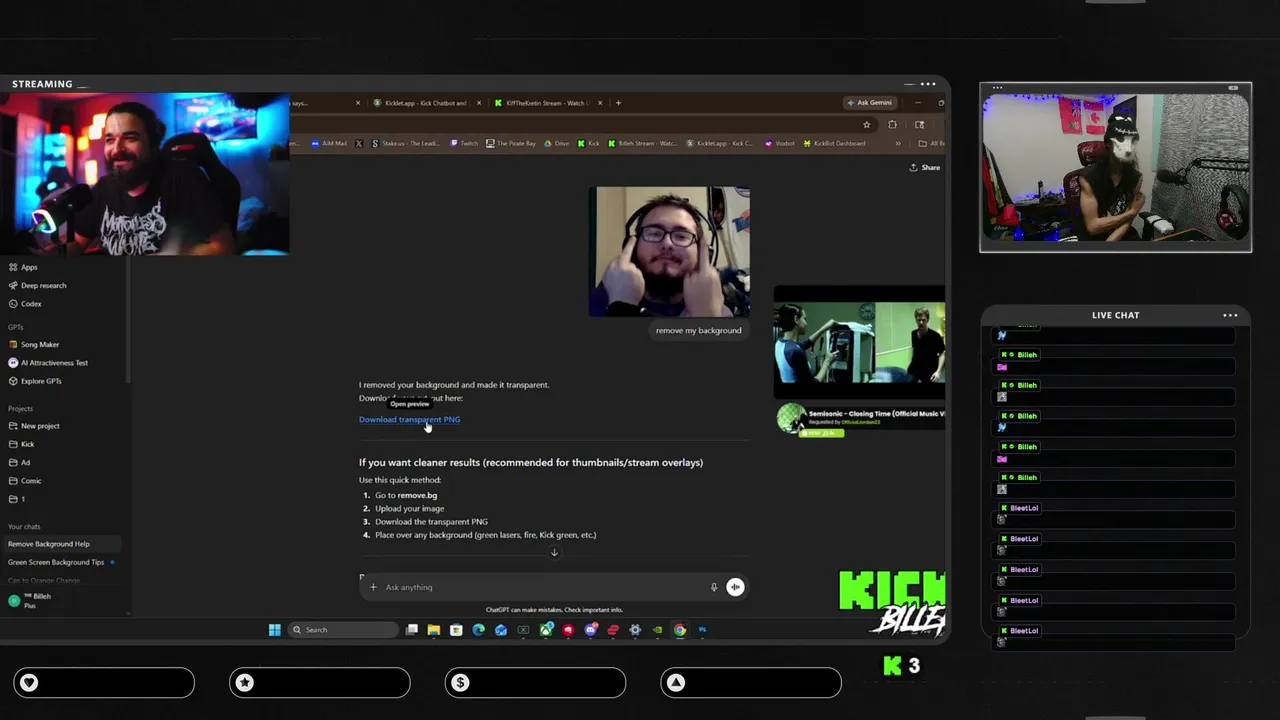Image resolution: width=1280 pixels, height=720 pixels.
Task: Open the project named 1
Action: coord(17,498)
